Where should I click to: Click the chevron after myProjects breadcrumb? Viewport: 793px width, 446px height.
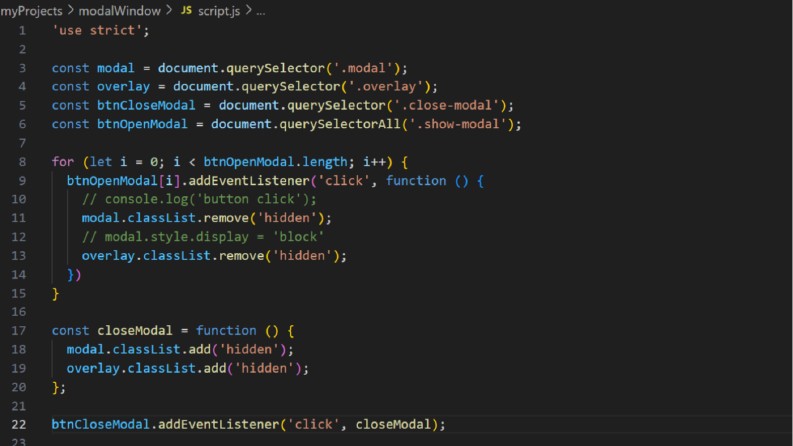[70, 11]
